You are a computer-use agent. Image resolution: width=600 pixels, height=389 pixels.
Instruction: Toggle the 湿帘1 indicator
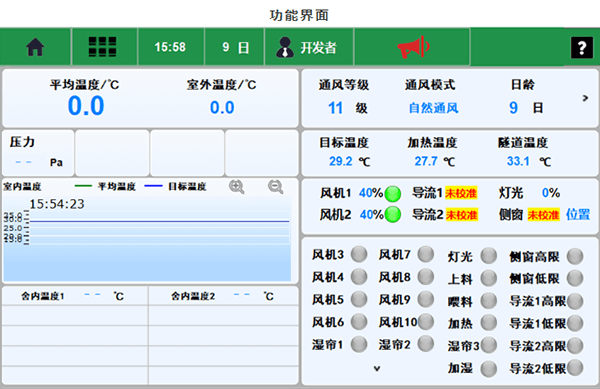(359, 344)
